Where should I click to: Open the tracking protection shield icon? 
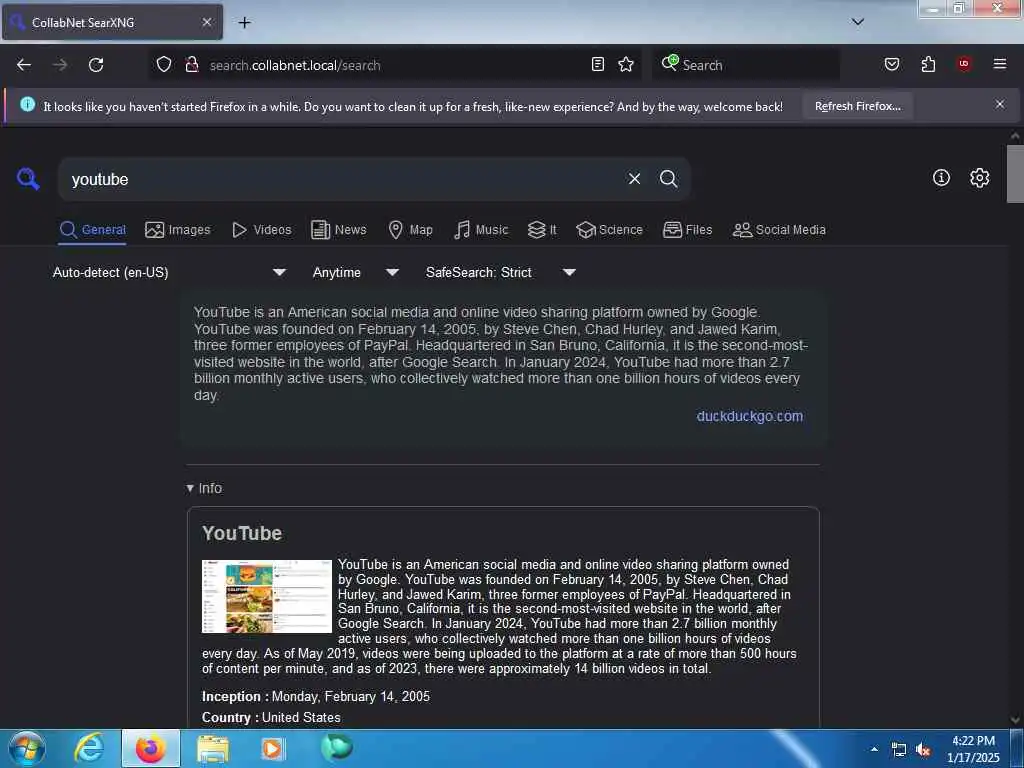pos(164,65)
